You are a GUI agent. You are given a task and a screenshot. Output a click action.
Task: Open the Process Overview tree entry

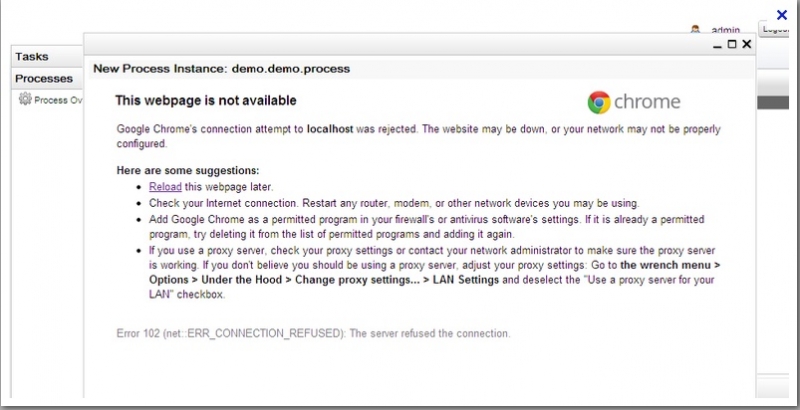(59, 101)
